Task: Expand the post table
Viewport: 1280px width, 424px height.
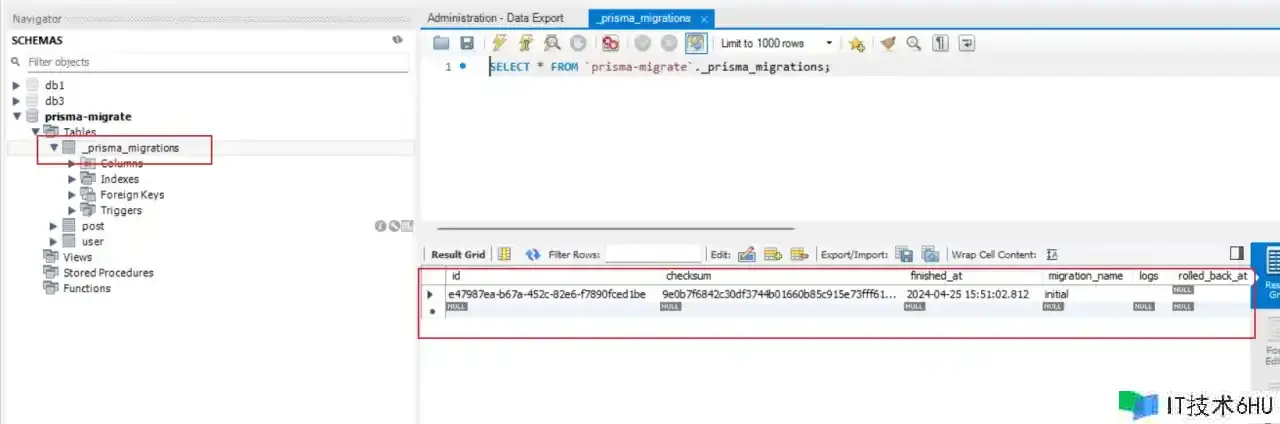Action: pyautogui.click(x=54, y=226)
